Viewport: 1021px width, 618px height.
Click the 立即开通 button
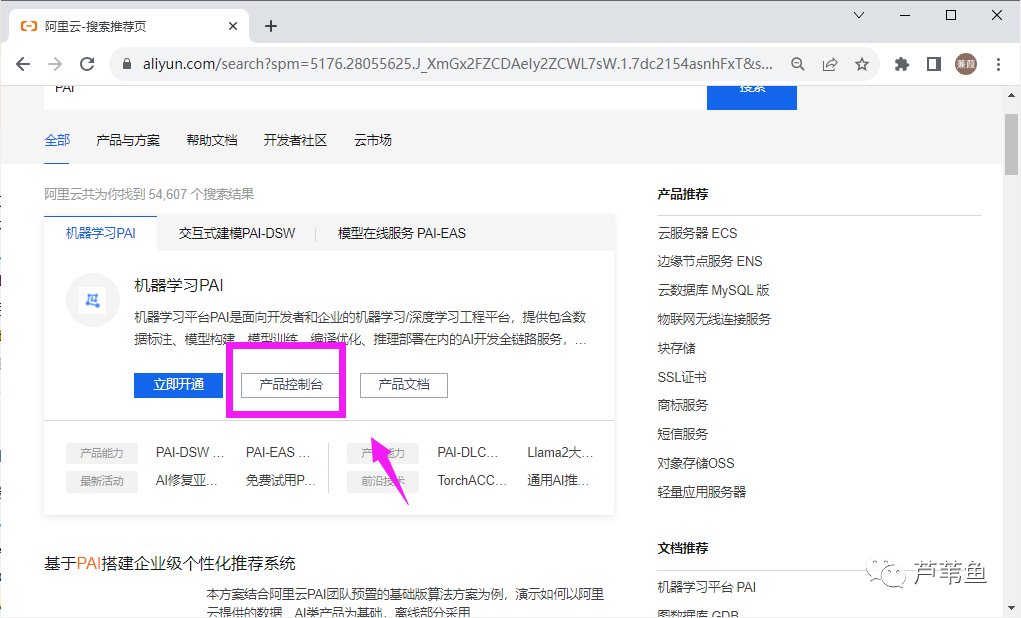pyautogui.click(x=178, y=385)
